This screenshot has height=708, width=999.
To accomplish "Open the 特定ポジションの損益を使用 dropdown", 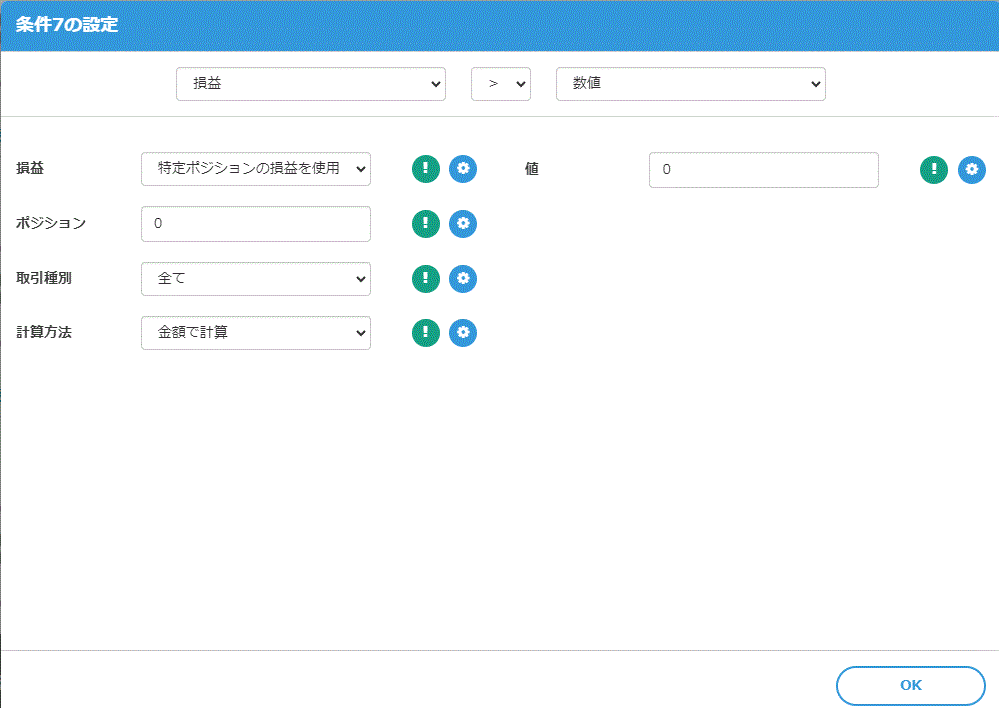I will click(255, 169).
